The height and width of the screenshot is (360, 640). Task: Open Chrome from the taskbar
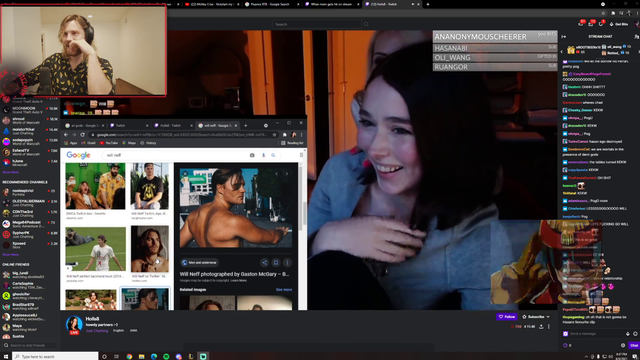pyautogui.click(x=129, y=356)
